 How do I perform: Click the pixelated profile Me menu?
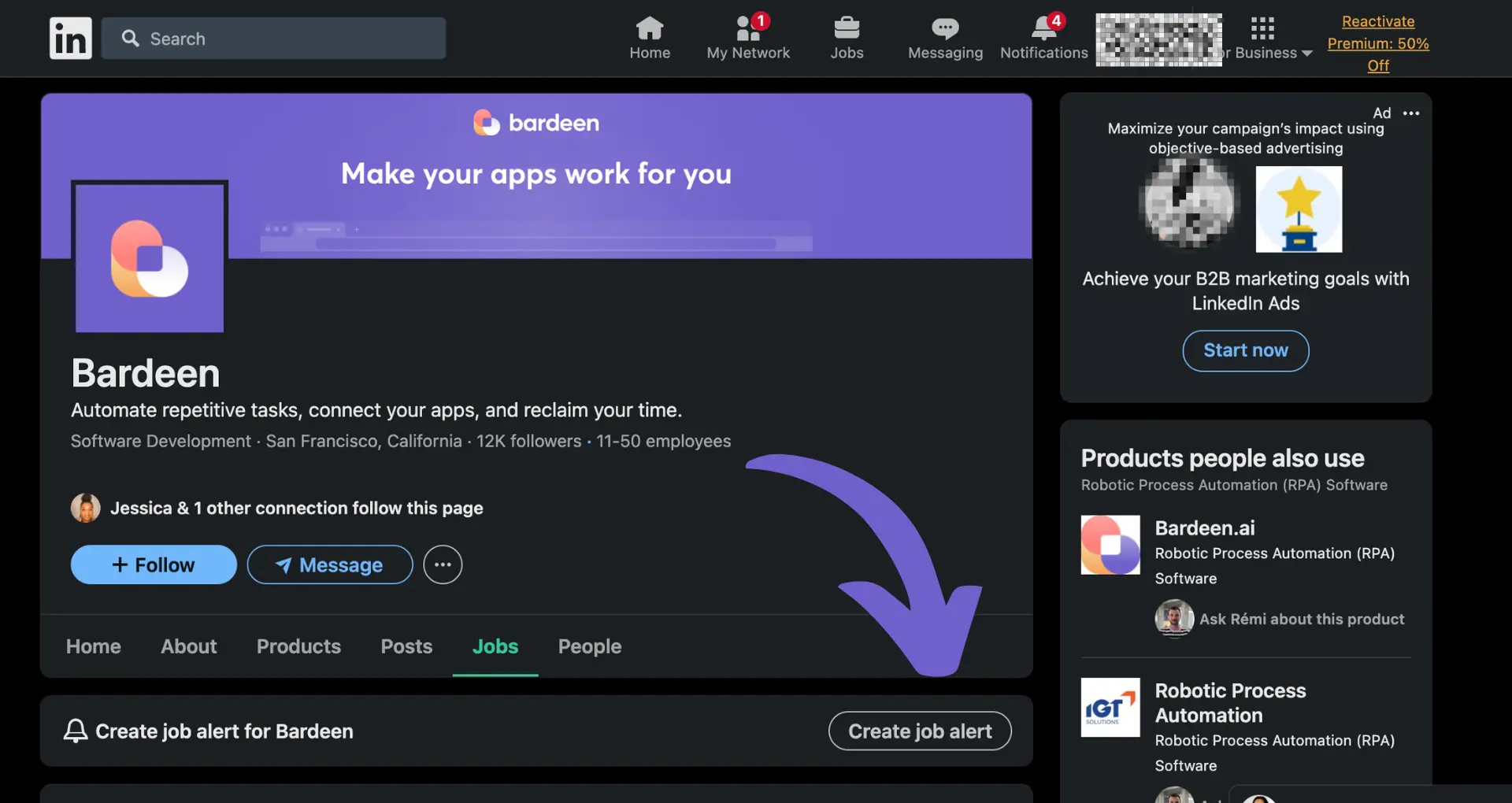tap(1158, 39)
